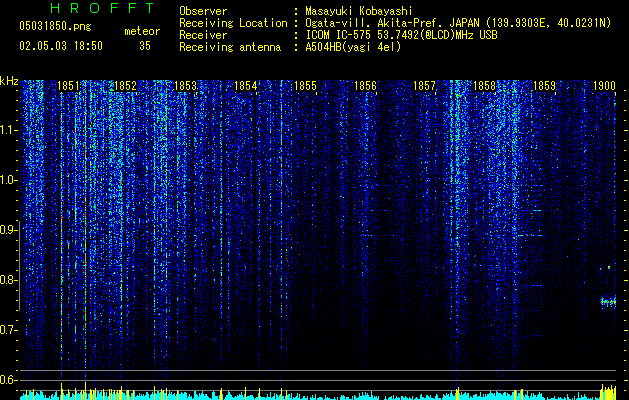Click the 1859 time marker
The width and height of the screenshot is (629, 400).
pyautogui.click(x=545, y=86)
